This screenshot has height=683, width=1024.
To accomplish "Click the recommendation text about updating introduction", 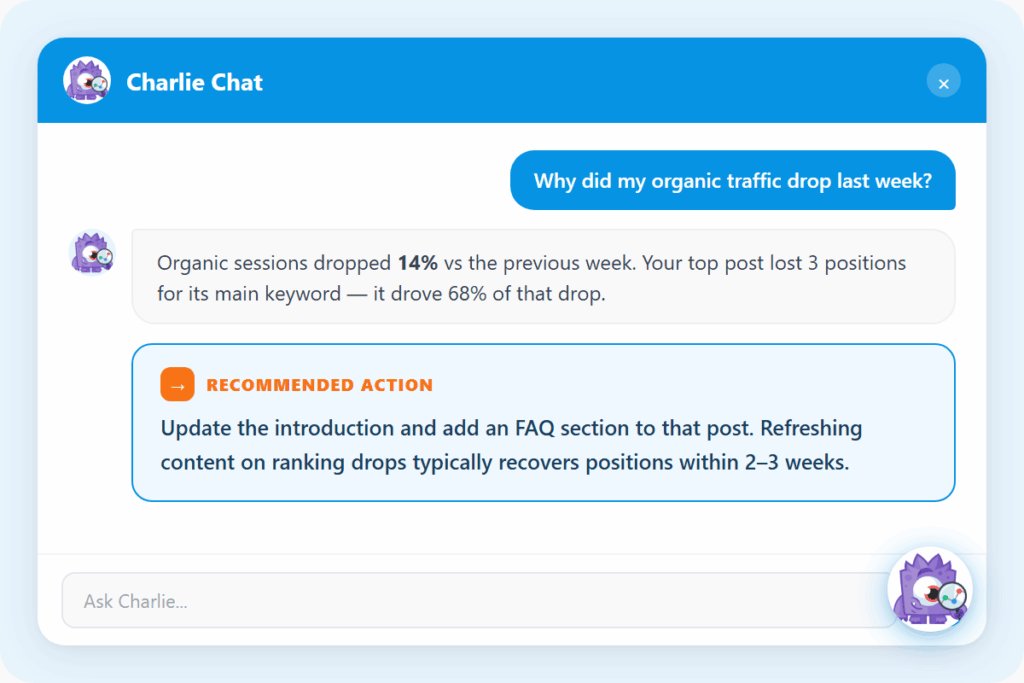I will click(511, 445).
